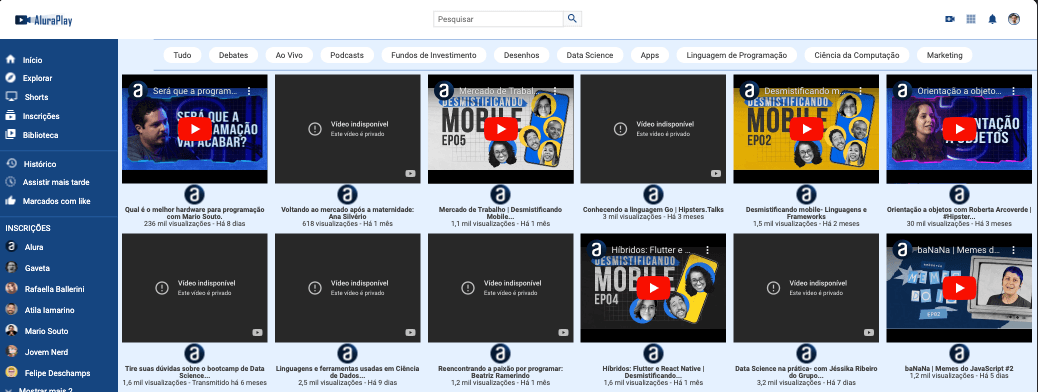
Task: Click the Explorar compass icon
Action: [x=11, y=78]
